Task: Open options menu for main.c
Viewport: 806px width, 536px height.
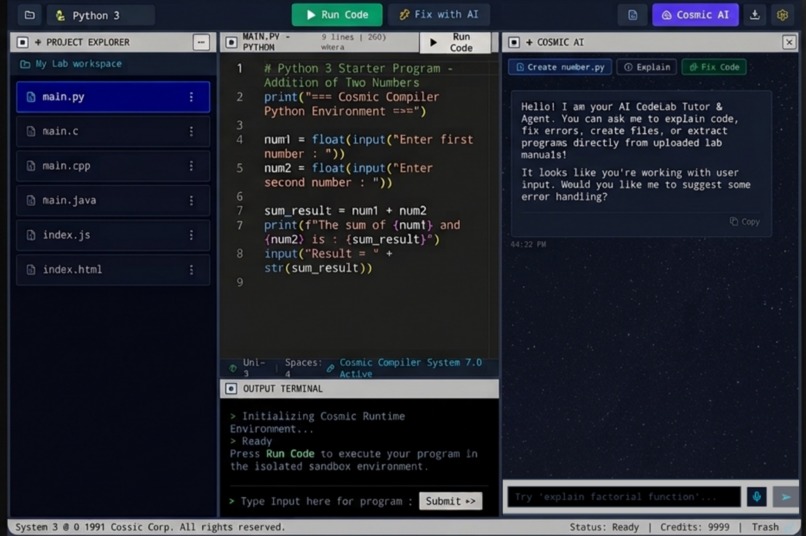Action: click(191, 131)
